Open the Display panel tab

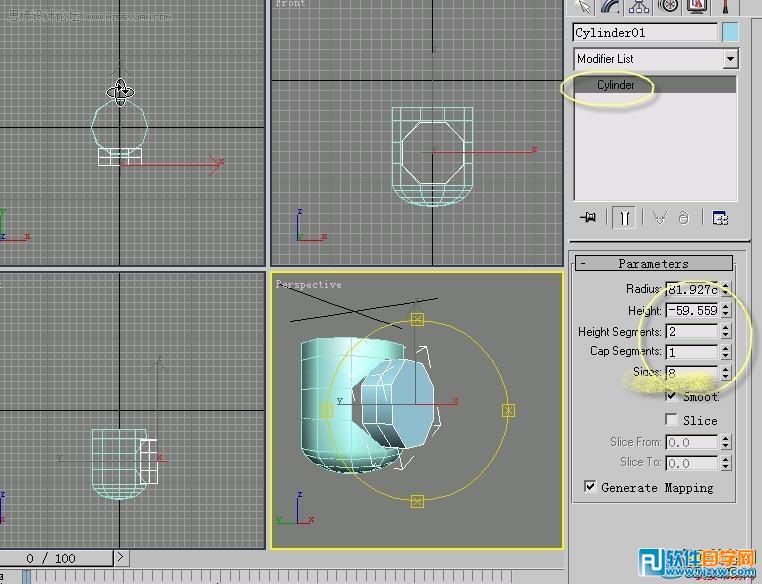pos(696,6)
